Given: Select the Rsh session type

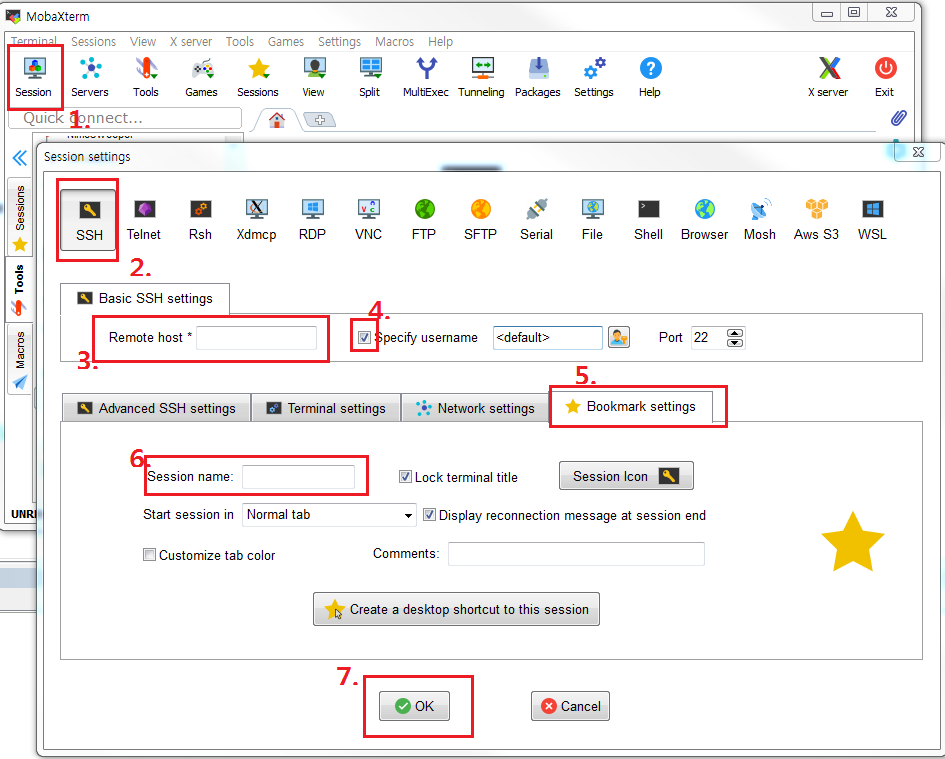Looking at the screenshot, I should click(x=200, y=220).
